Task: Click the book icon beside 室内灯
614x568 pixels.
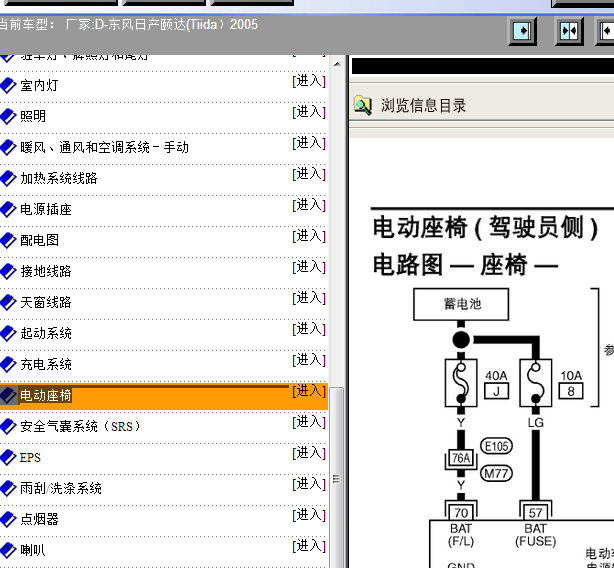Action: 8,85
